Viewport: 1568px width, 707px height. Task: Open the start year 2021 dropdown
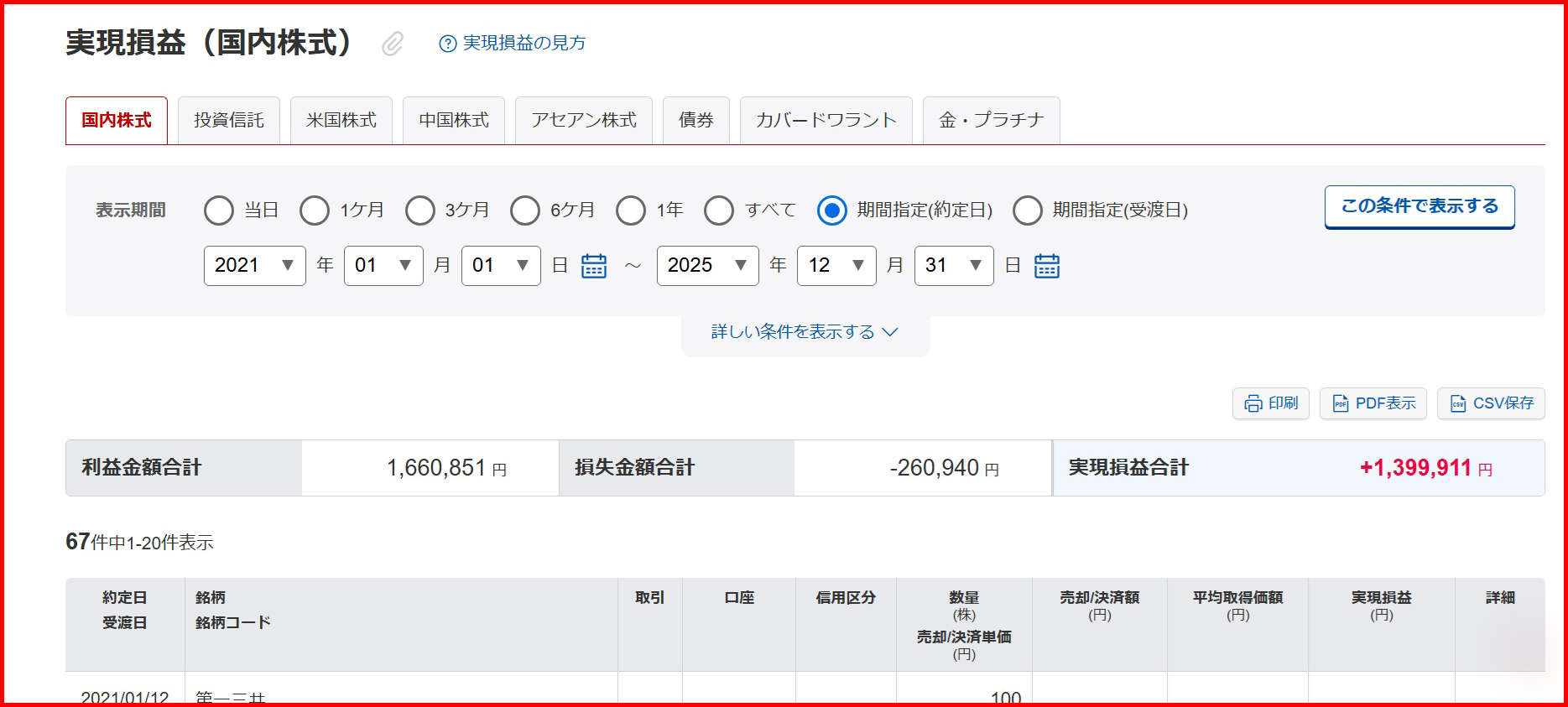[x=254, y=266]
